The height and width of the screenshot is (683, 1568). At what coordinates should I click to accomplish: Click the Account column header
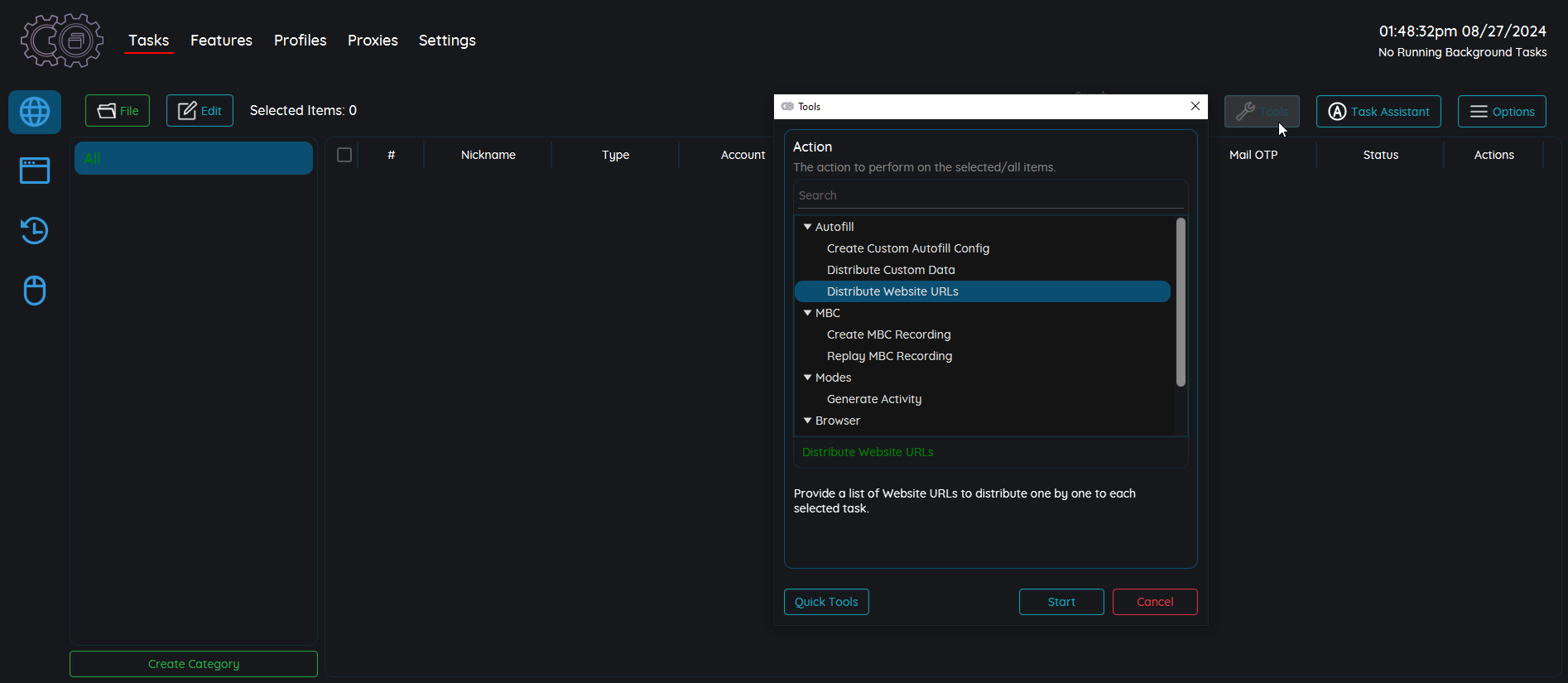tap(743, 155)
